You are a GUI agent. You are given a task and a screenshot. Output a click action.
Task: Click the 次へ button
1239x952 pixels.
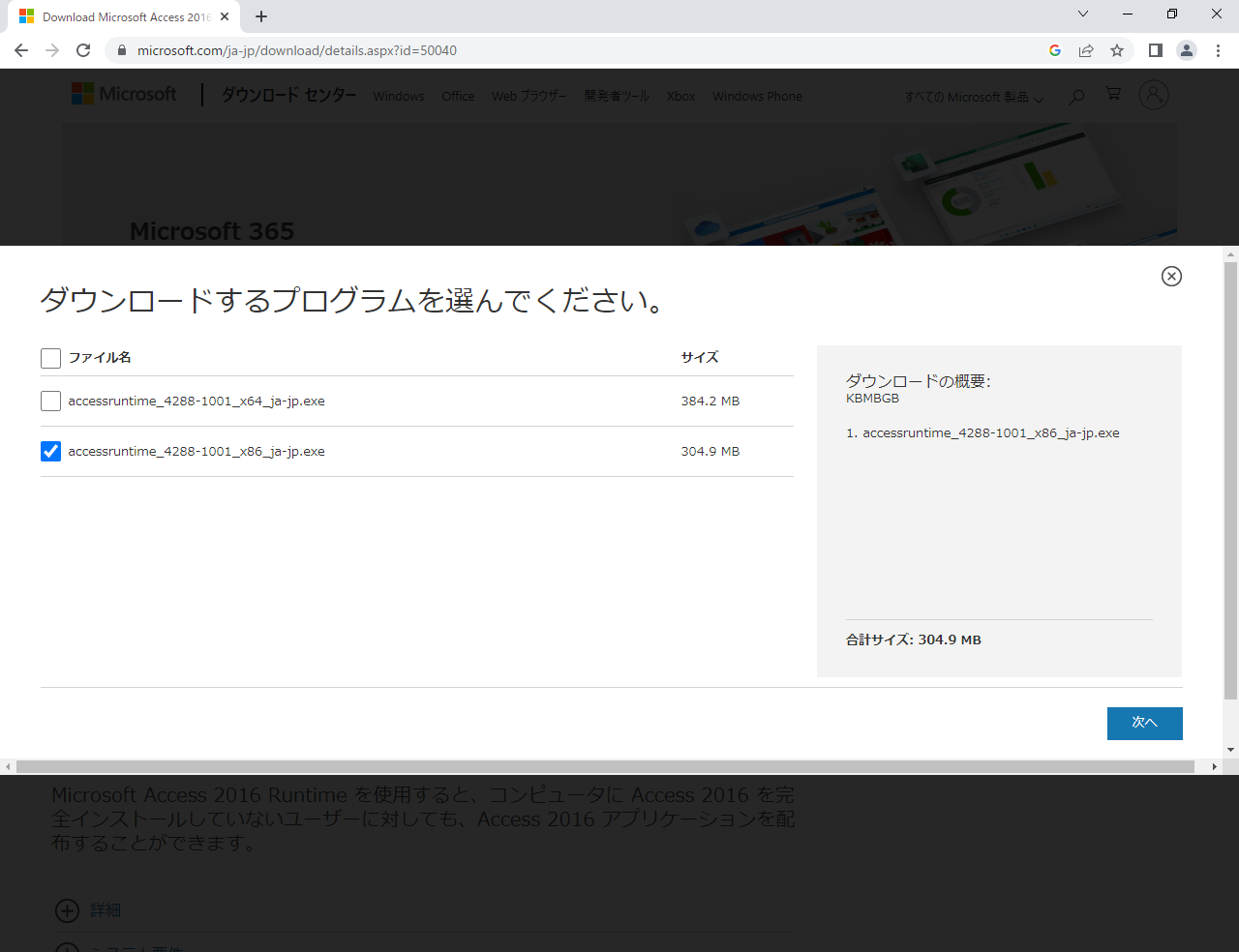click(x=1144, y=723)
